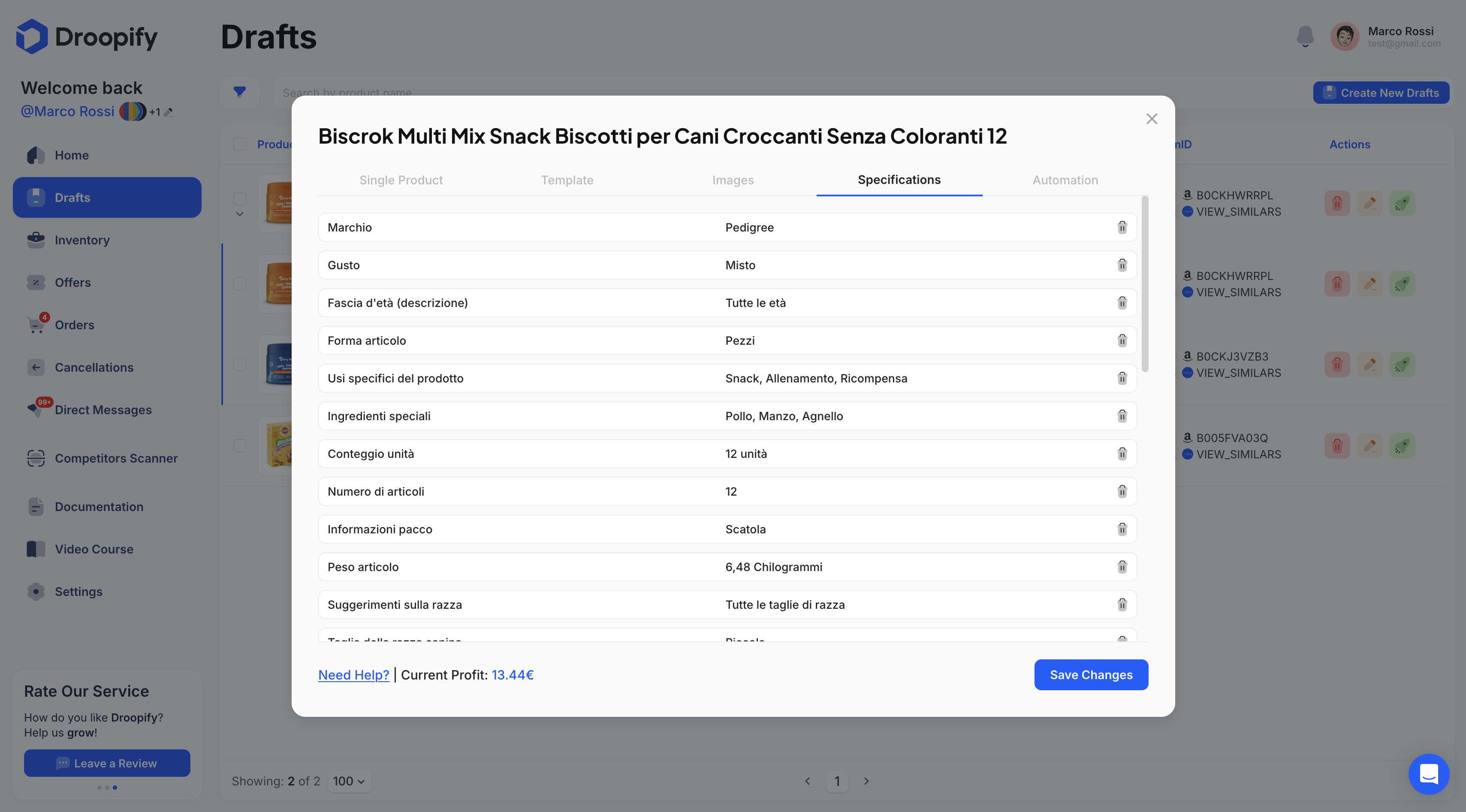Viewport: 1466px width, 812px height.
Task: Open Settings in sidebar
Action: click(x=107, y=592)
